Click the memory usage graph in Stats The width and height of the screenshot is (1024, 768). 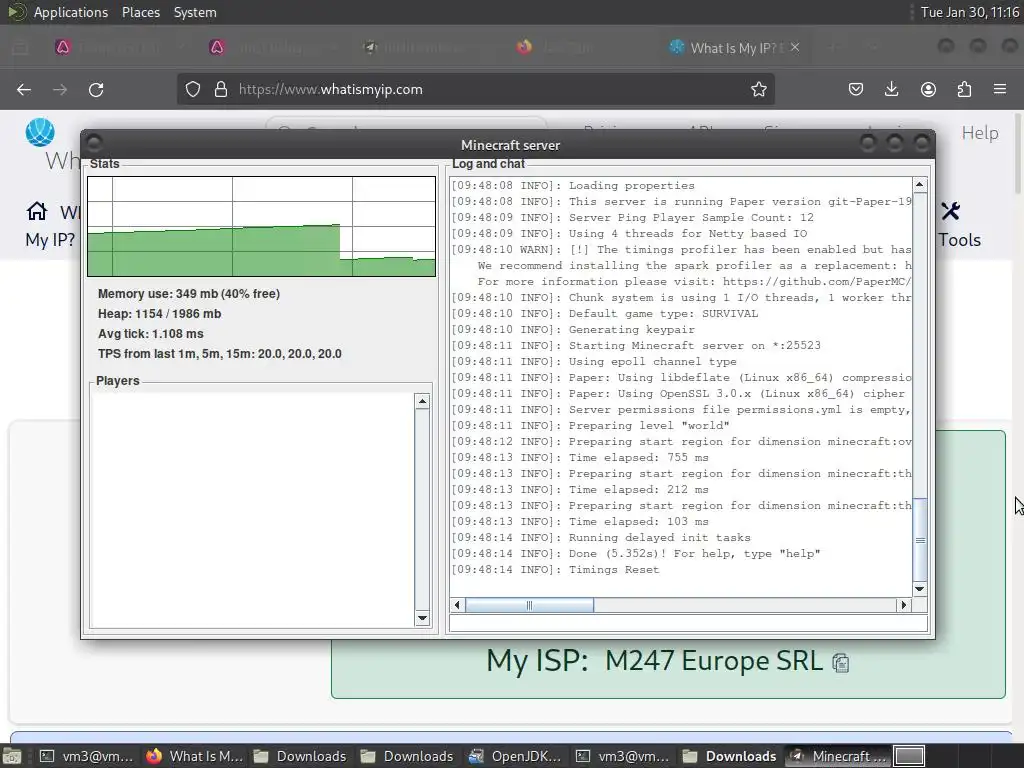click(261, 226)
